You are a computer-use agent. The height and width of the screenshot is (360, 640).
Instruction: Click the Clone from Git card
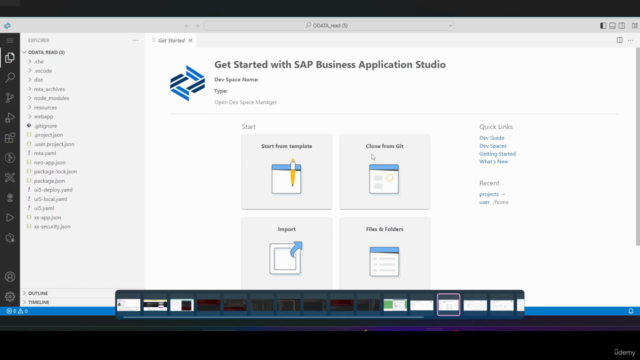384,172
